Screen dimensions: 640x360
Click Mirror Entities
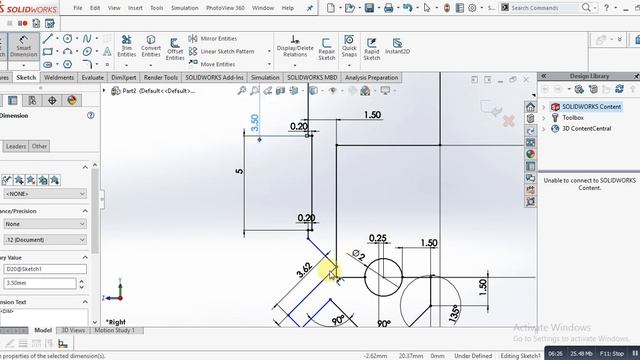click(213, 38)
